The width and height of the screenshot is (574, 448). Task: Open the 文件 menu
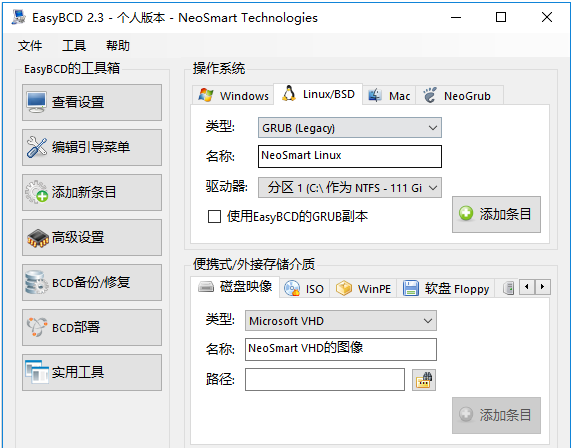[x=30, y=46]
